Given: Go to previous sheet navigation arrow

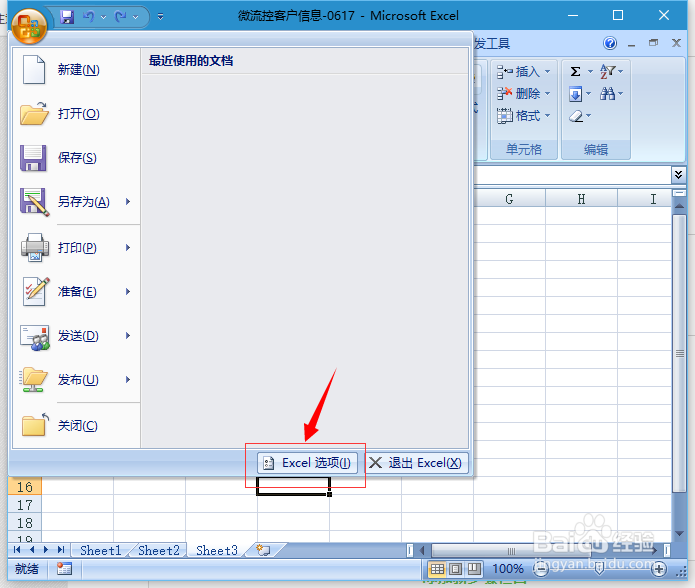Looking at the screenshot, I should point(32,550).
